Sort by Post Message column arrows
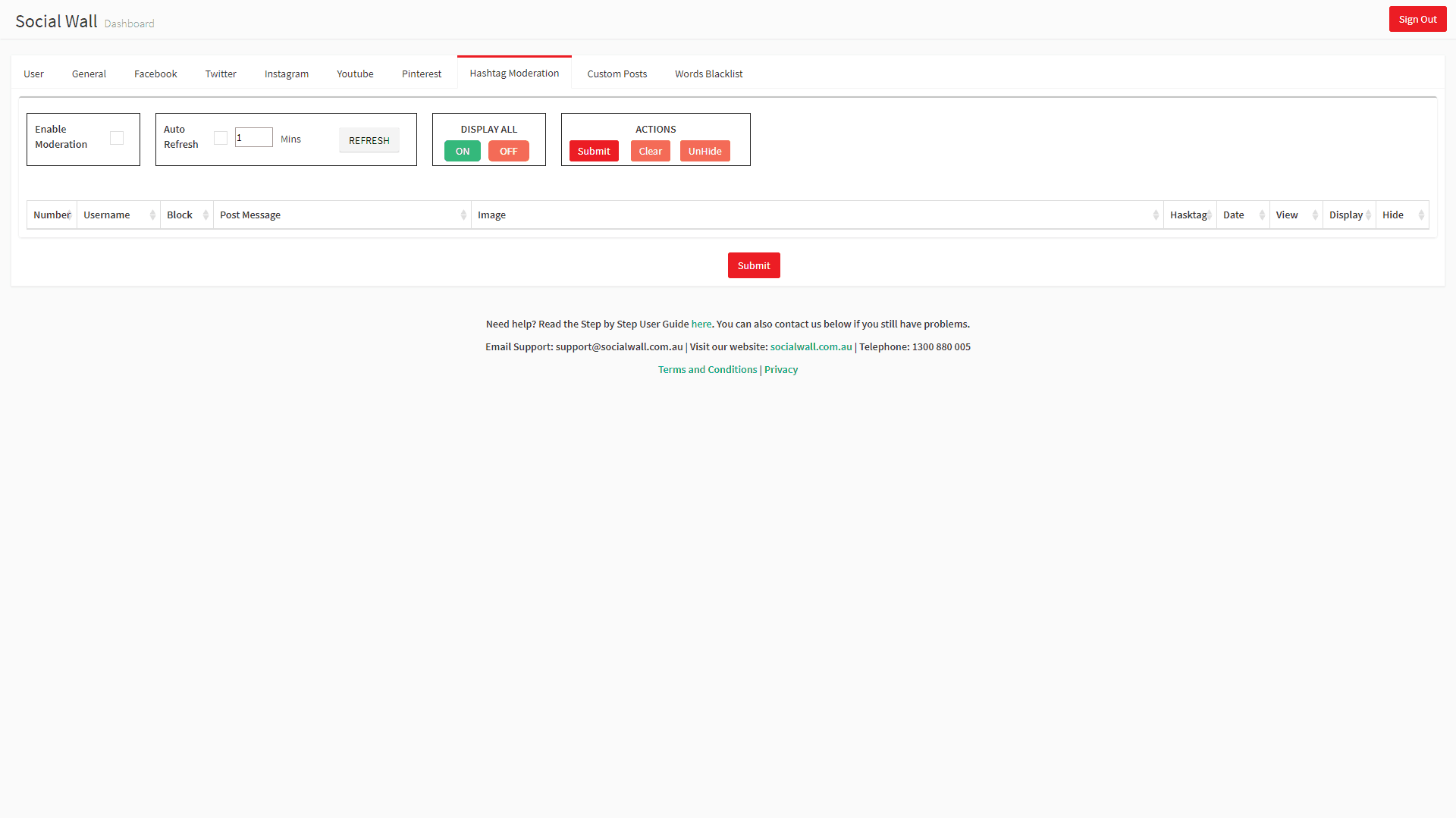The width and height of the screenshot is (1456, 818). point(463,215)
